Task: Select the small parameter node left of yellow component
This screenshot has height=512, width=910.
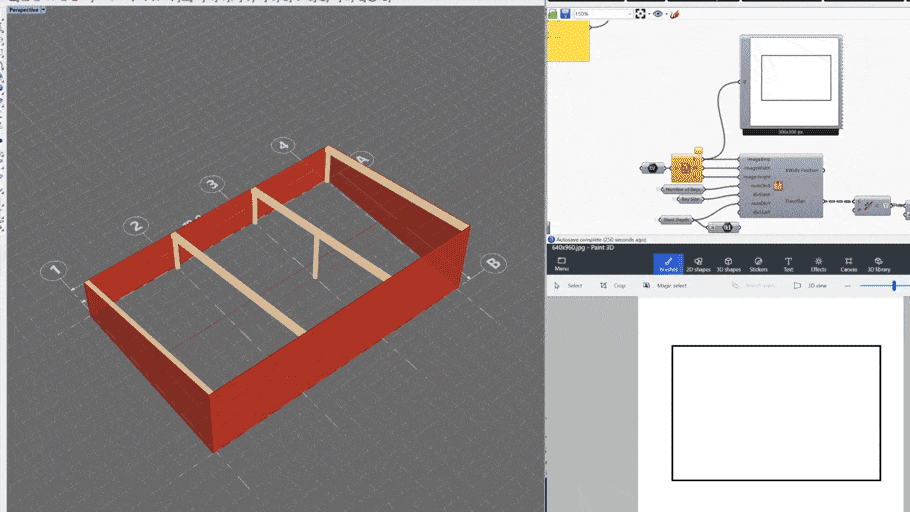Action: coord(652,168)
